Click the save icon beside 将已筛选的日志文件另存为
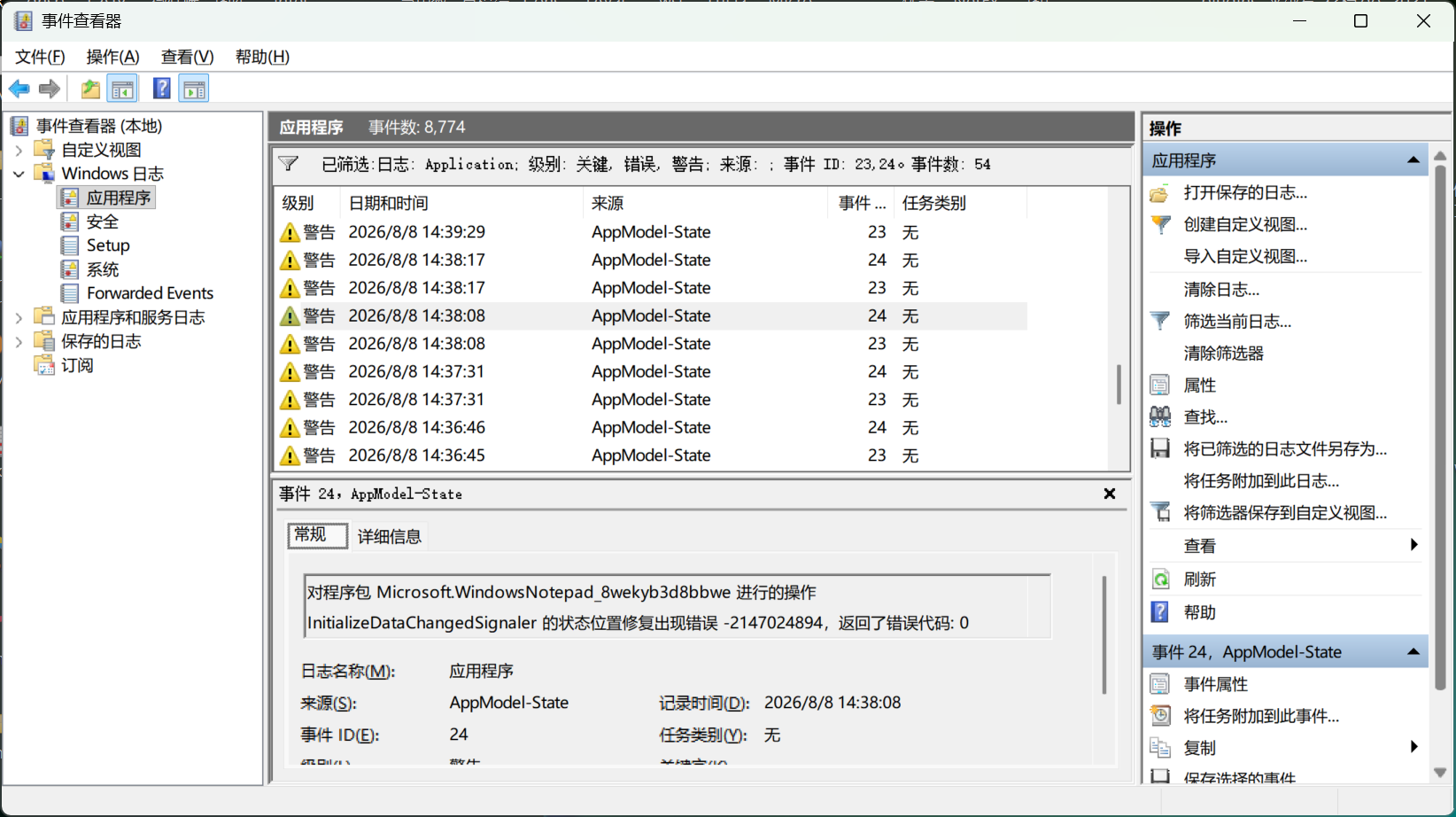Viewport: 1456px width, 817px height. point(1159,448)
